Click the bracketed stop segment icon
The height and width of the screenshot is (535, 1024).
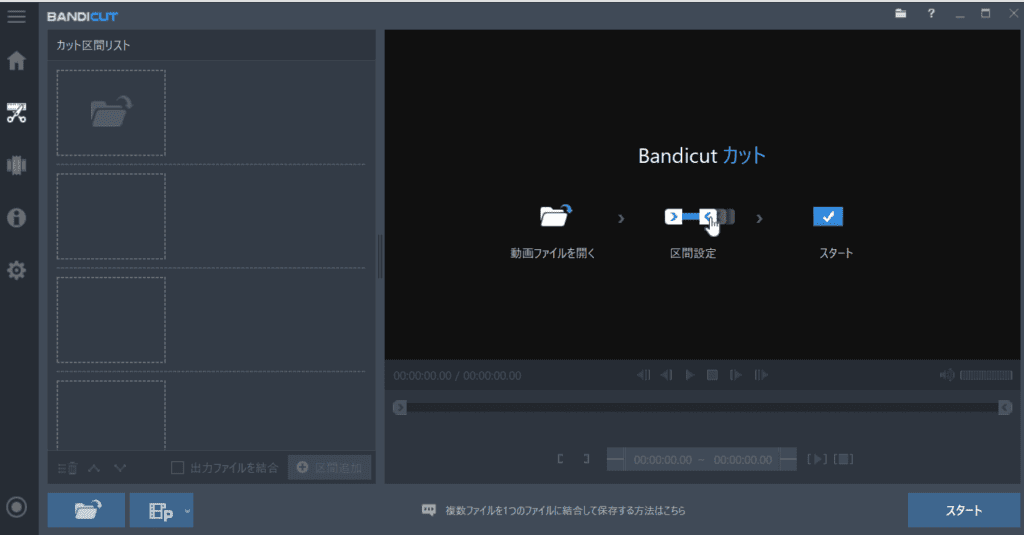click(x=843, y=459)
